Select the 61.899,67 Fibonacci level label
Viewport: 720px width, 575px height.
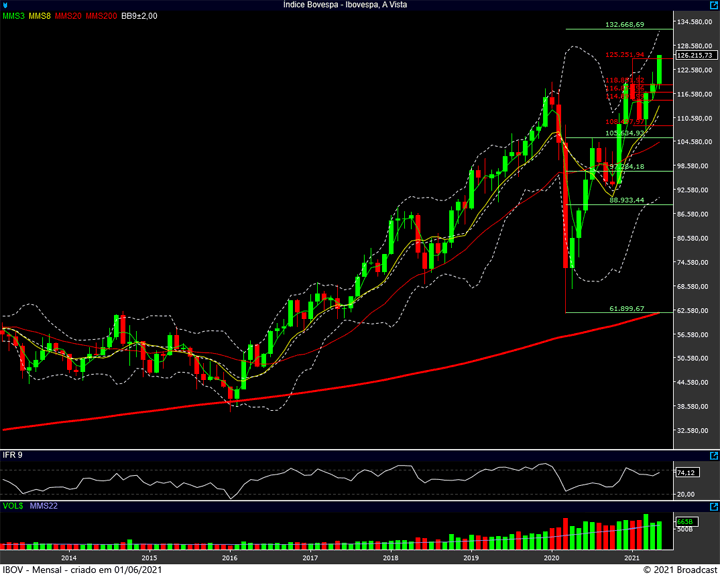(x=625, y=309)
